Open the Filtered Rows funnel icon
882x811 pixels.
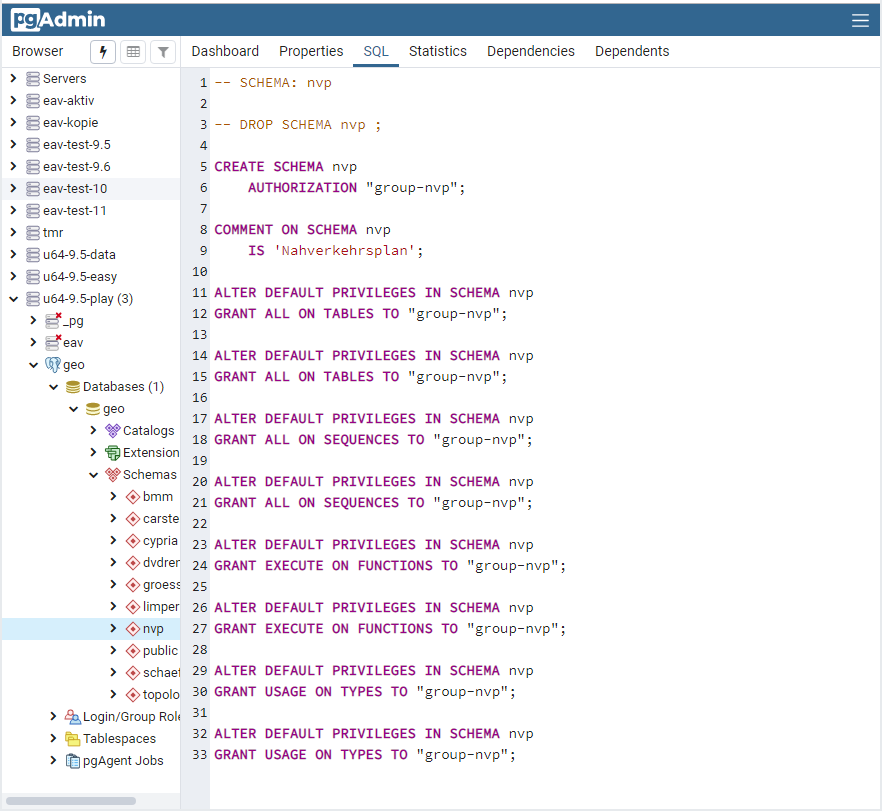click(162, 51)
